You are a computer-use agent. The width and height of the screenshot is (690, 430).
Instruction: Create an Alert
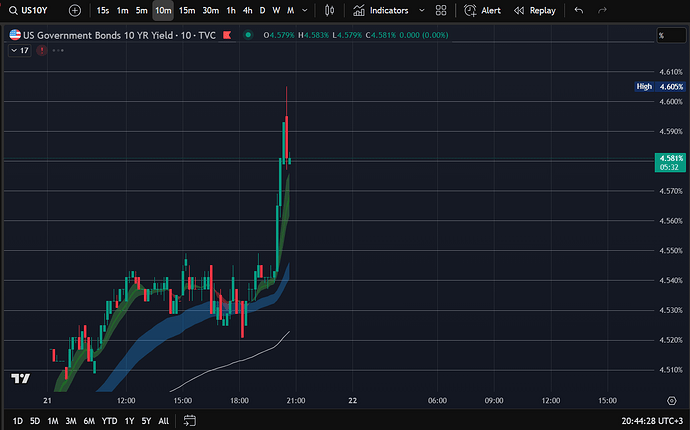[x=482, y=10]
